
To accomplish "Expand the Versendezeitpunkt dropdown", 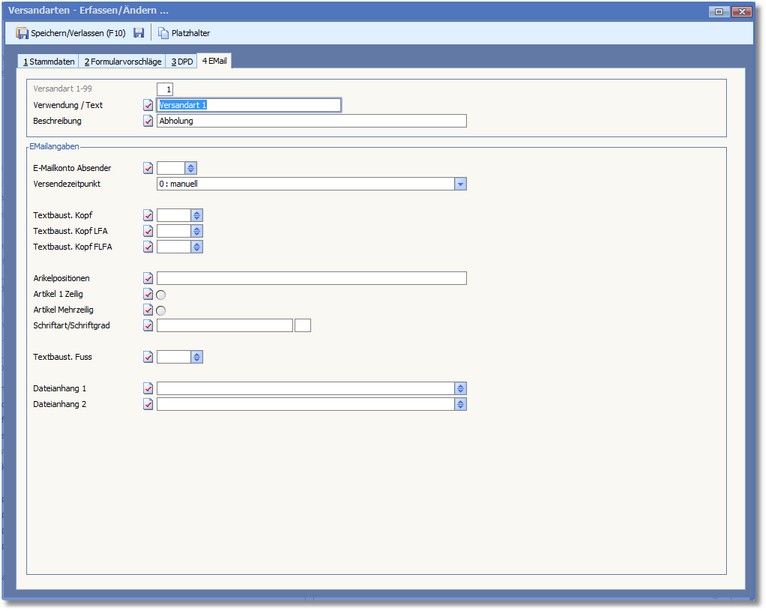I will pos(460,184).
